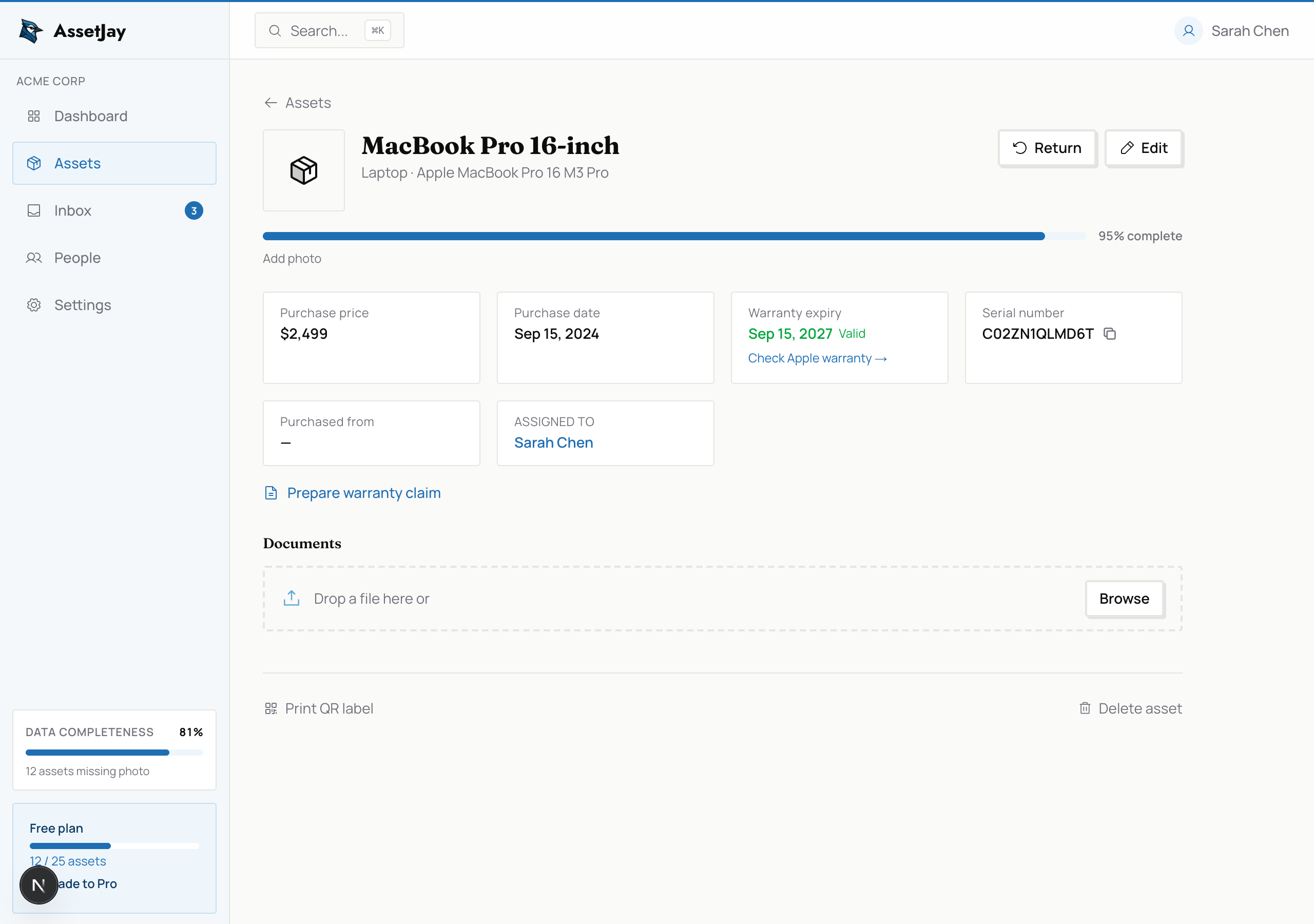This screenshot has height=924, width=1314.
Task: Click the back arrow next to Assets
Action: (270, 103)
